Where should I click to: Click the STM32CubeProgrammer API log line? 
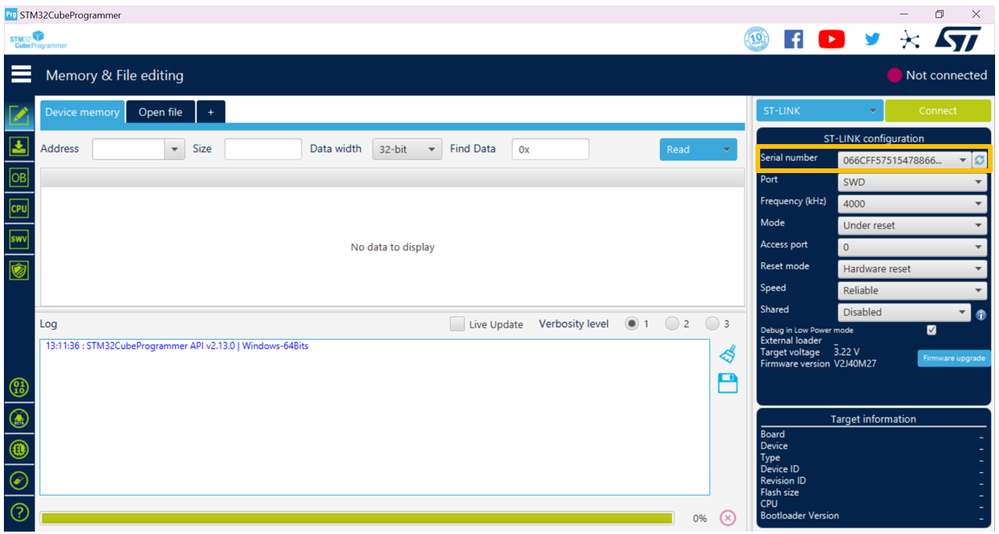coord(177,346)
